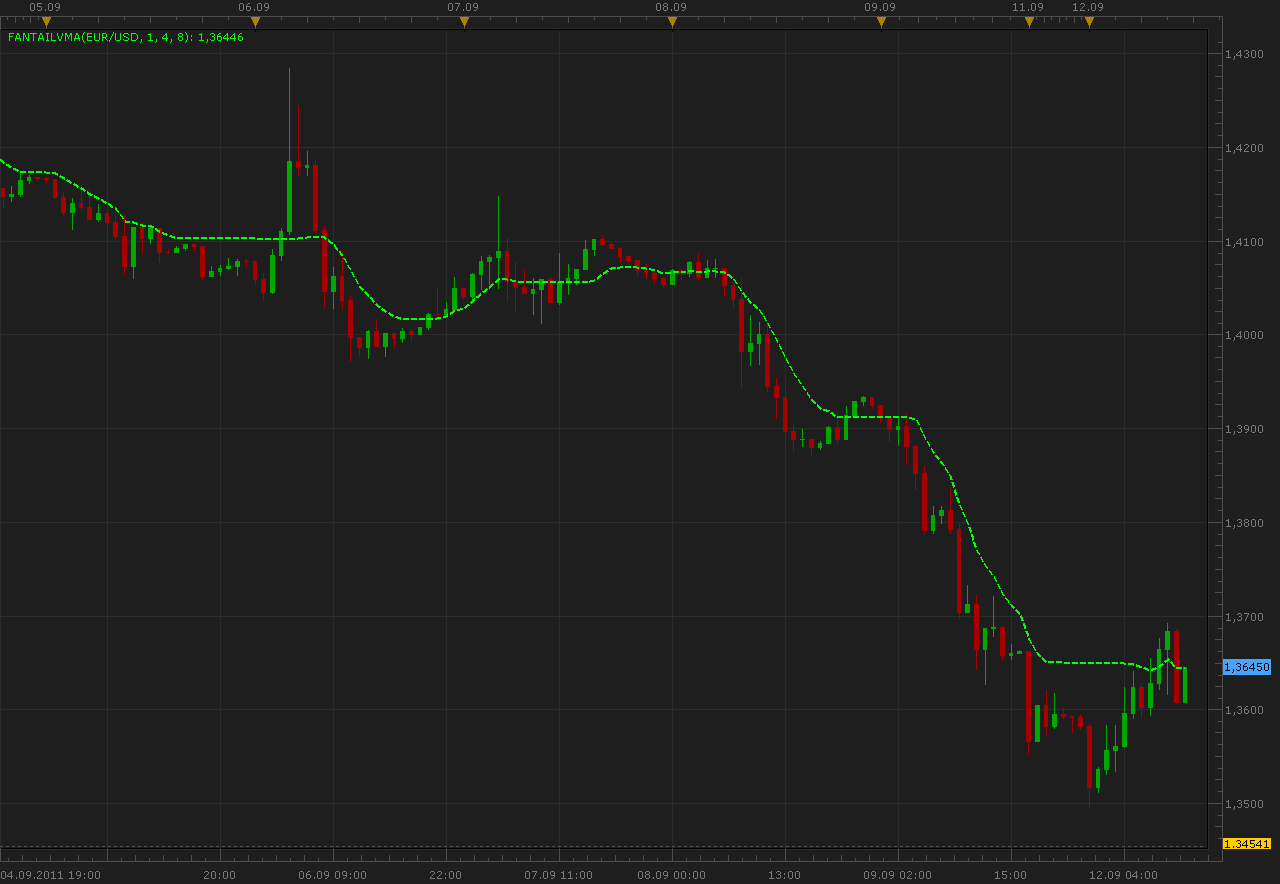Click the 08.09 00:00 time label

[671, 875]
